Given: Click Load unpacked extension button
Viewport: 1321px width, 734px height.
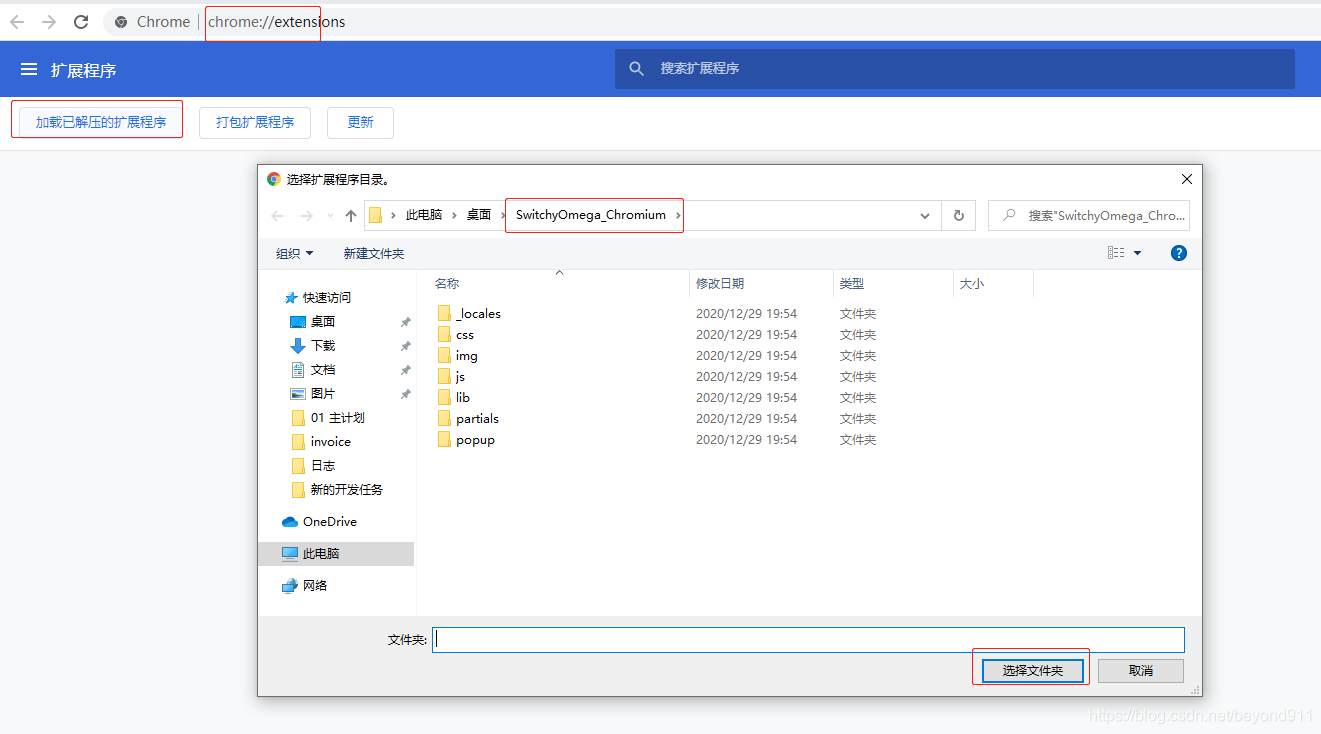Looking at the screenshot, I should click(101, 122).
